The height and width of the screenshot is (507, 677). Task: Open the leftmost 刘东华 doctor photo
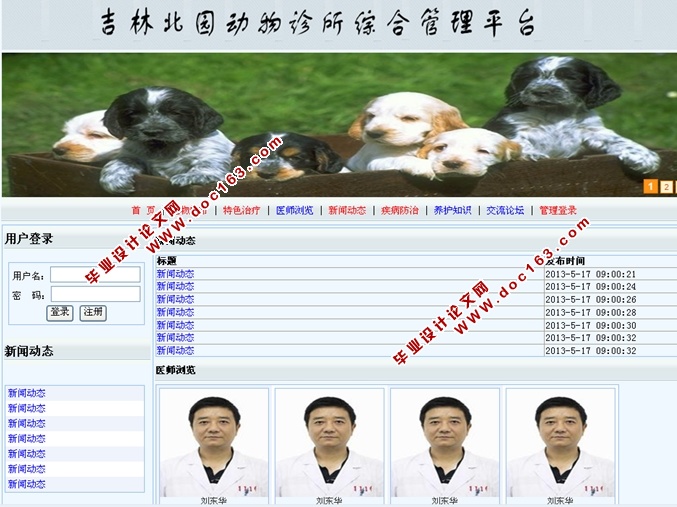click(214, 443)
